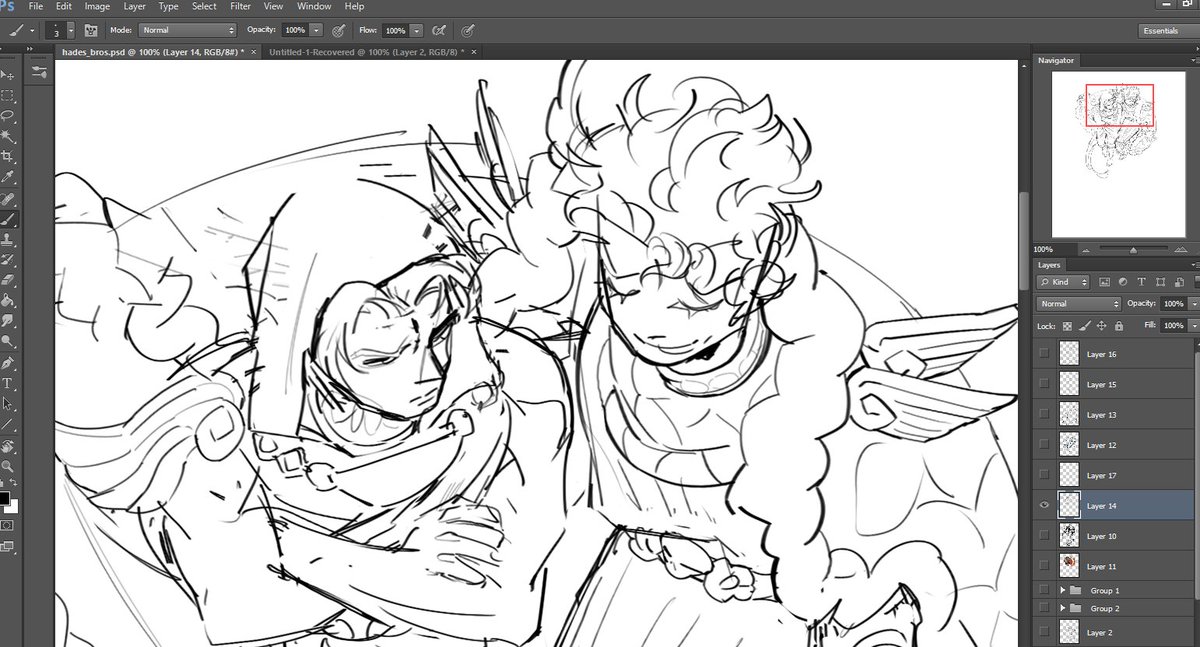This screenshot has height=647, width=1200.
Task: Show Layer 12 visibility
Action: [x=1045, y=445]
